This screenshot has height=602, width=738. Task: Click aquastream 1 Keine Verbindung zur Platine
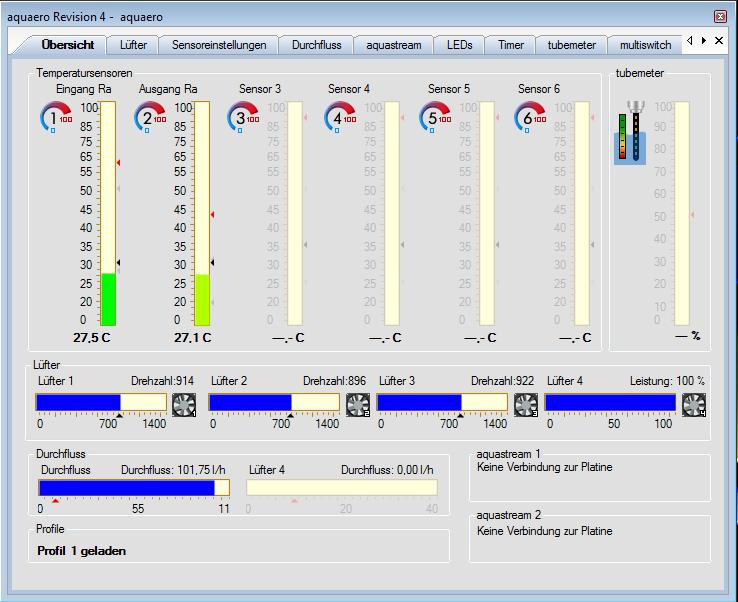click(x=545, y=467)
